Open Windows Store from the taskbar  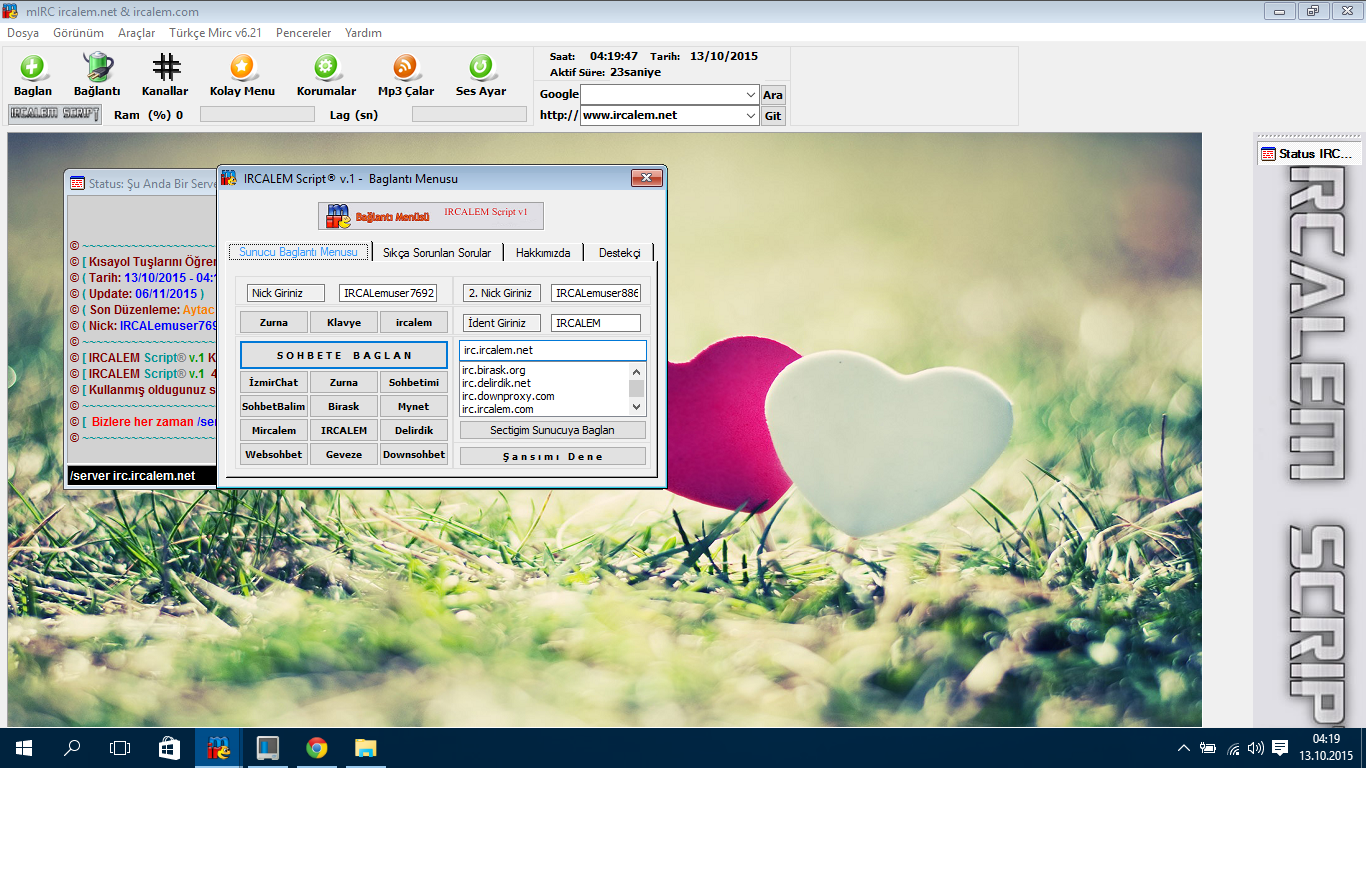pos(169,747)
